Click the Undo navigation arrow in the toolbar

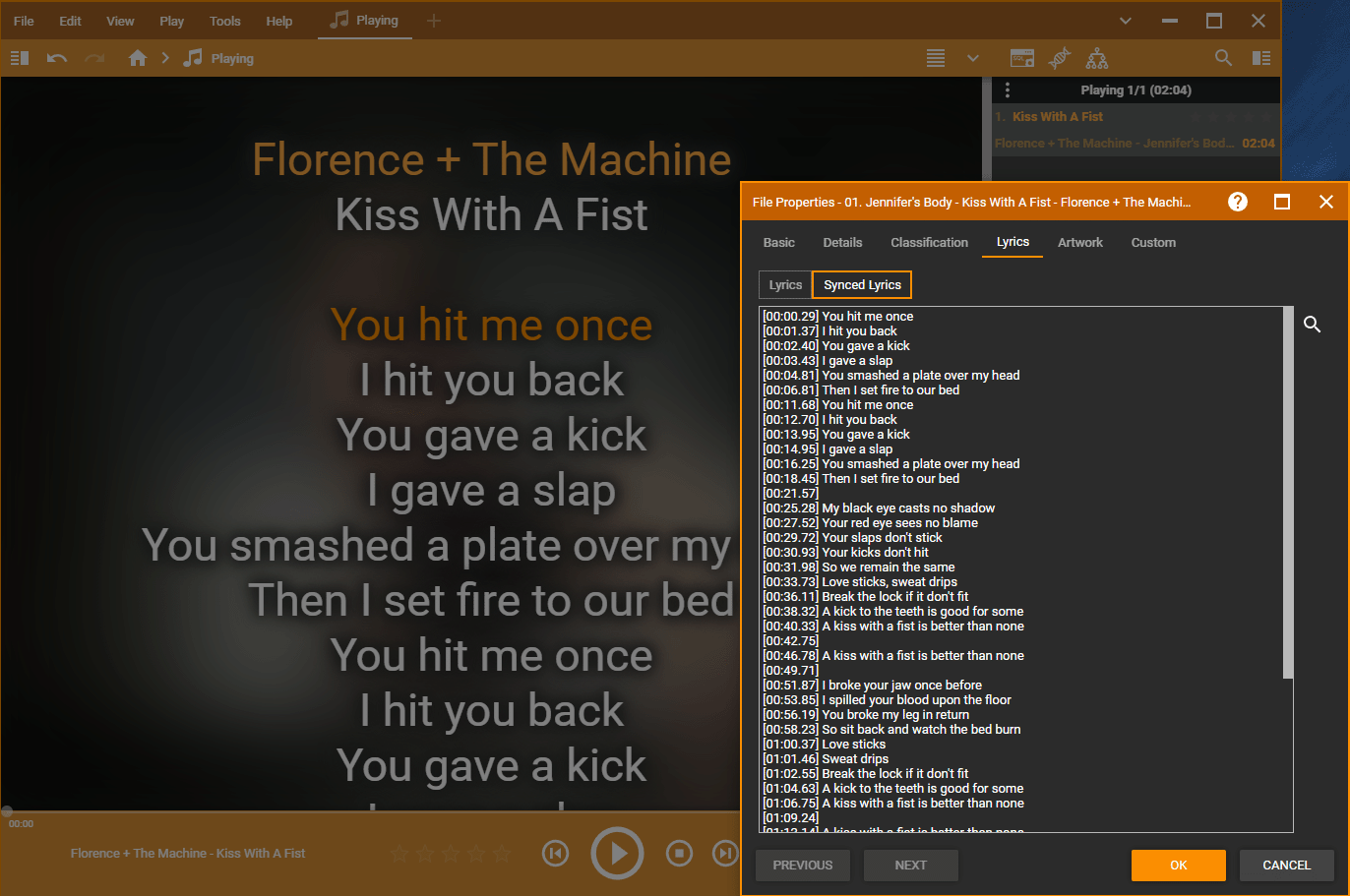(57, 58)
